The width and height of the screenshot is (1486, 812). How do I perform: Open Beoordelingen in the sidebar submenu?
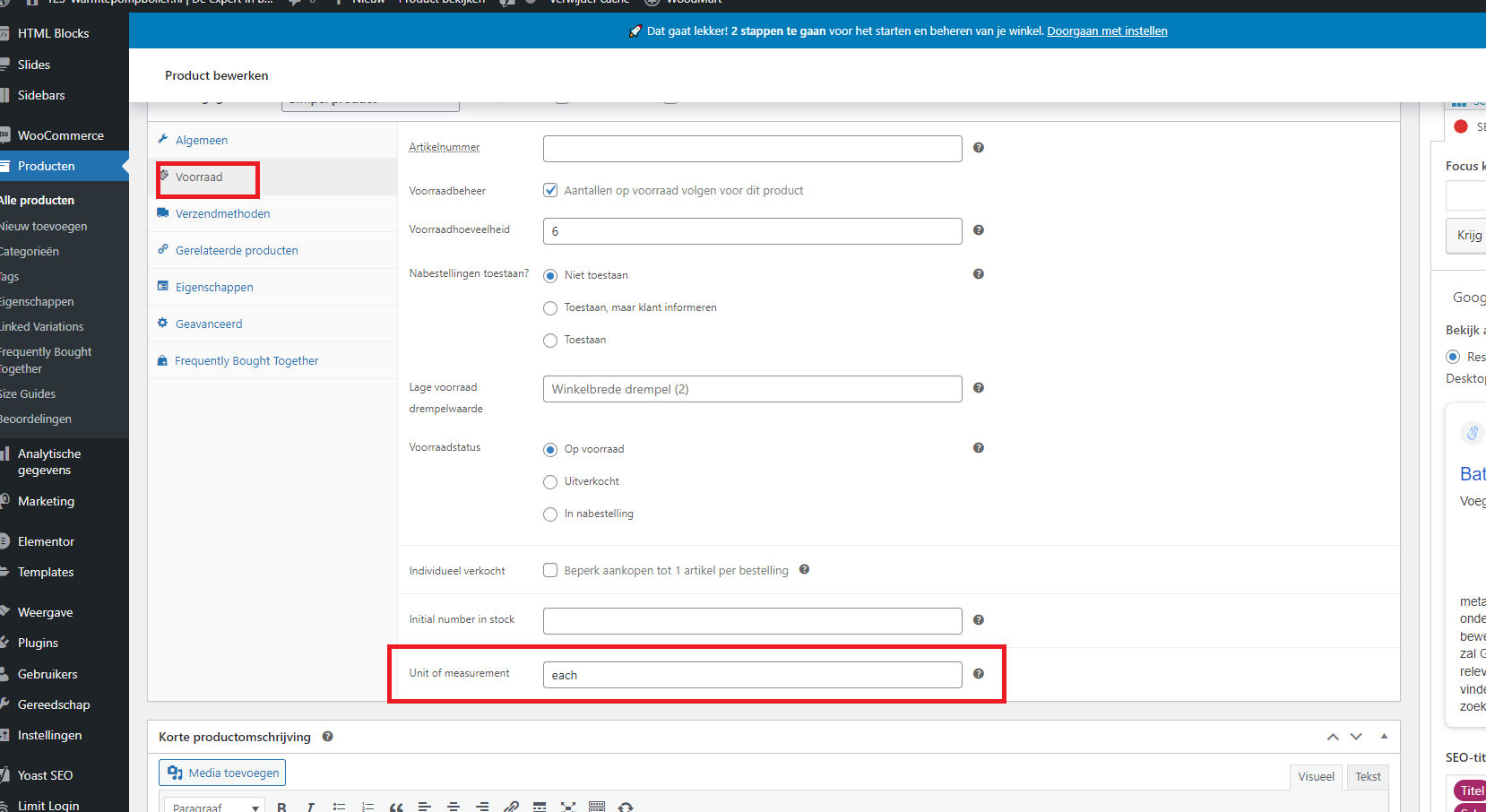coord(36,419)
